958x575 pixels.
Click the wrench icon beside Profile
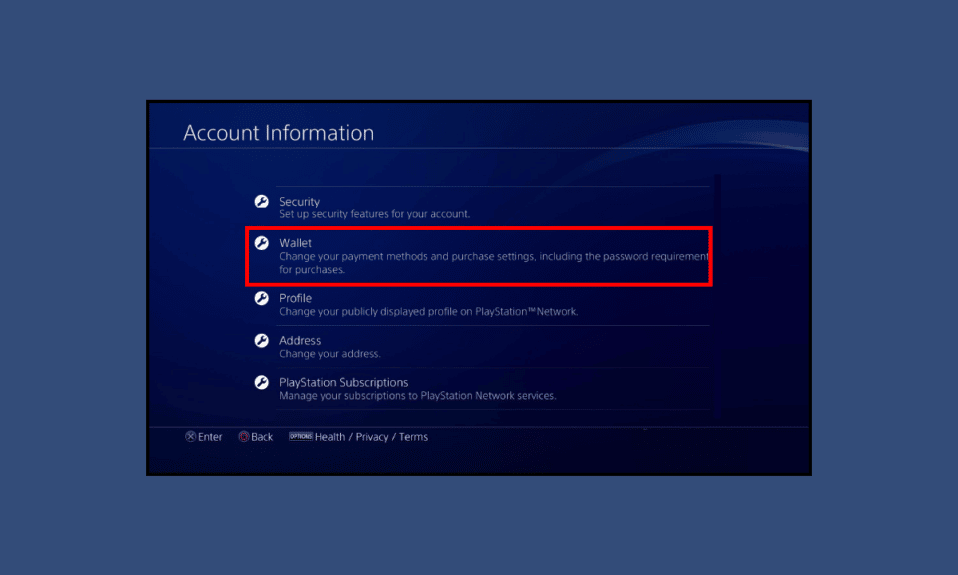pyautogui.click(x=261, y=298)
